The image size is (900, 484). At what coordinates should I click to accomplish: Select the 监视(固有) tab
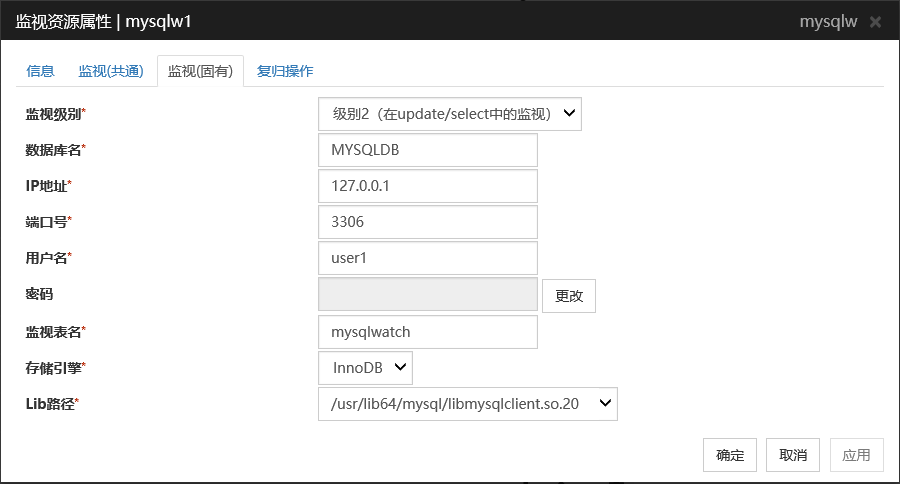pos(200,71)
